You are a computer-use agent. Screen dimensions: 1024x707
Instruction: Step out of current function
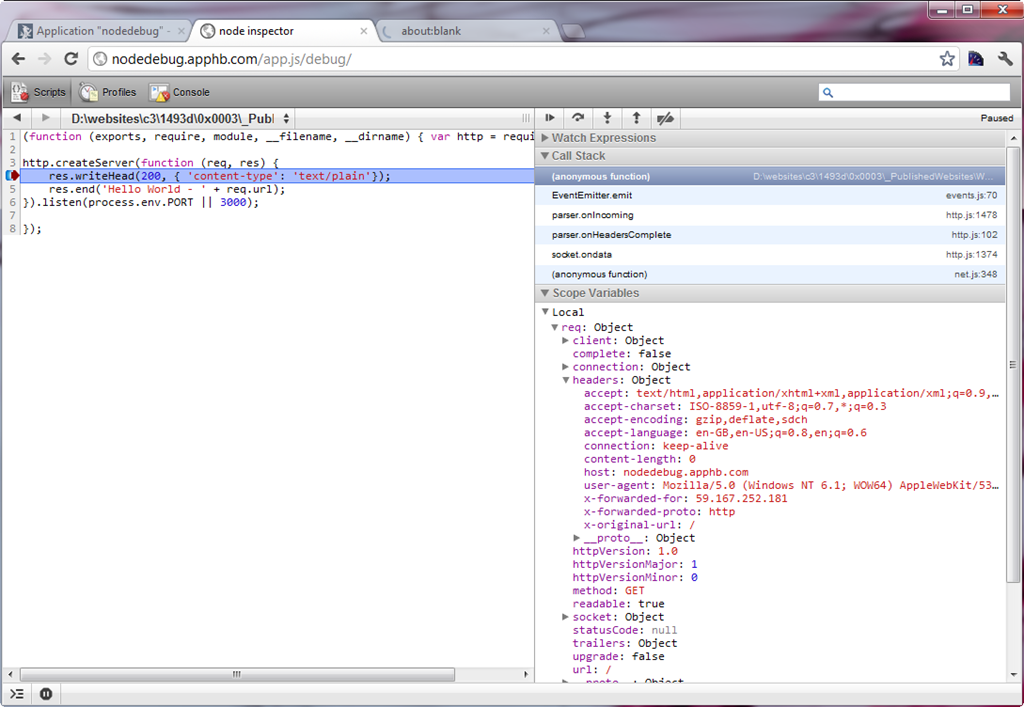[x=636, y=118]
